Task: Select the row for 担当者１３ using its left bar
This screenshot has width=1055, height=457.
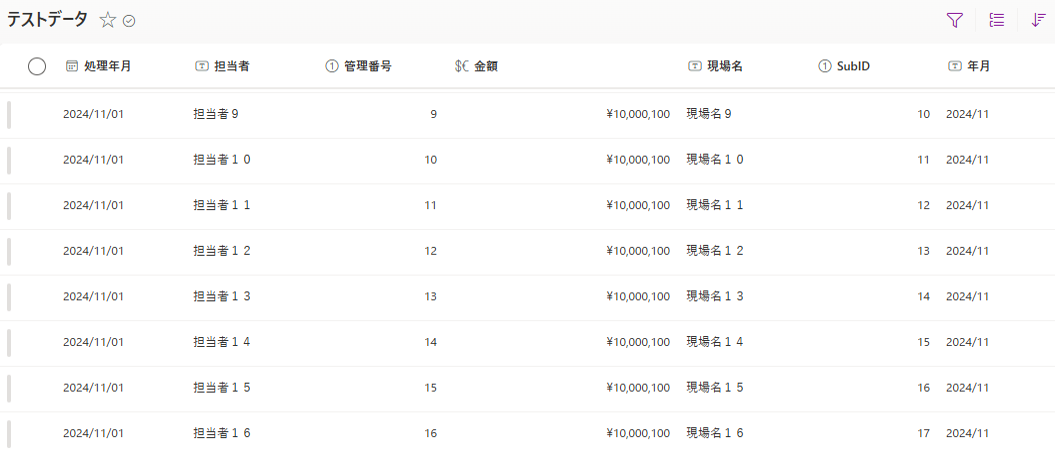Action: (9, 296)
